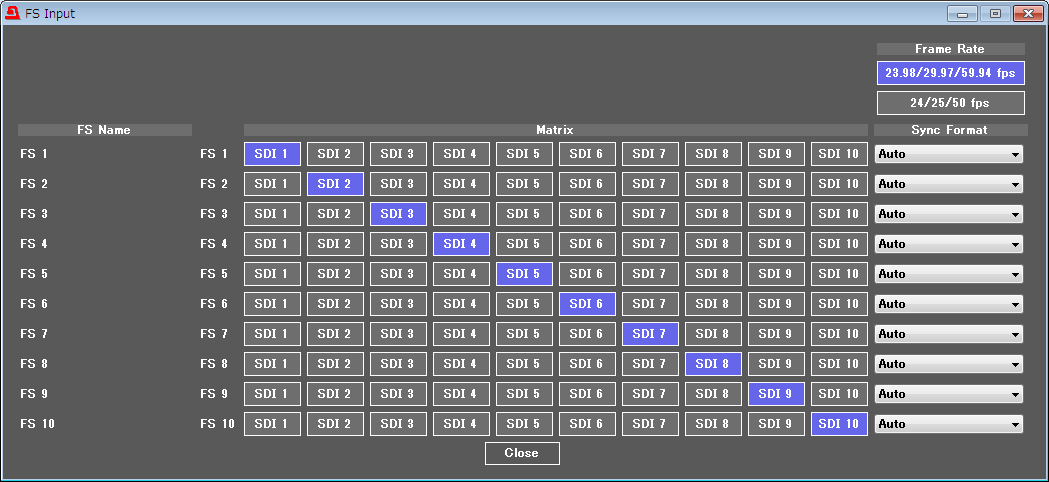
Task: Select SDI 2 for FS 5
Action: (x=335, y=274)
